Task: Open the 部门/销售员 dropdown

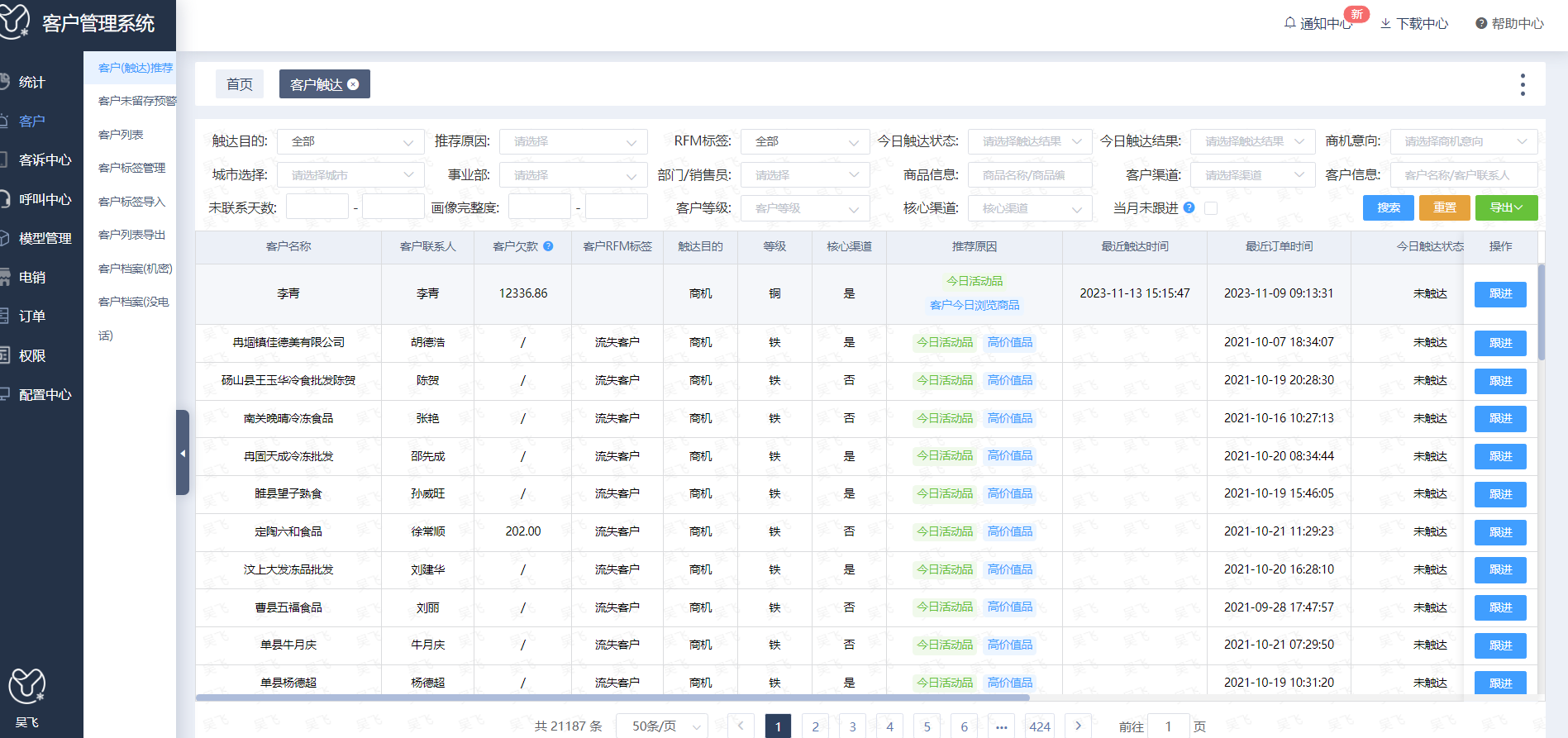Action: [x=805, y=174]
